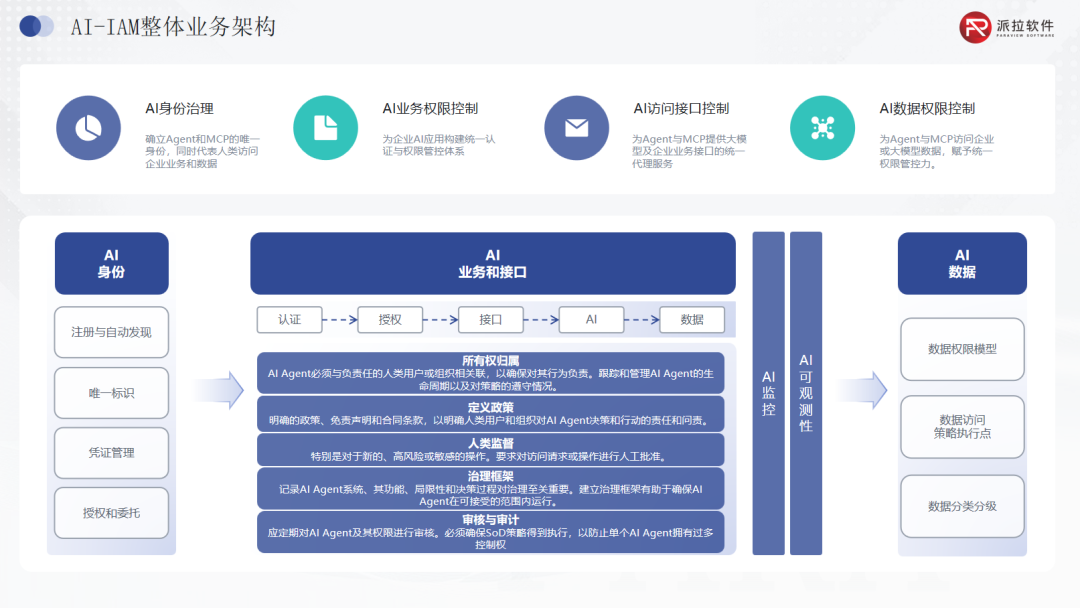Click the 认证 flow box

pos(289,319)
